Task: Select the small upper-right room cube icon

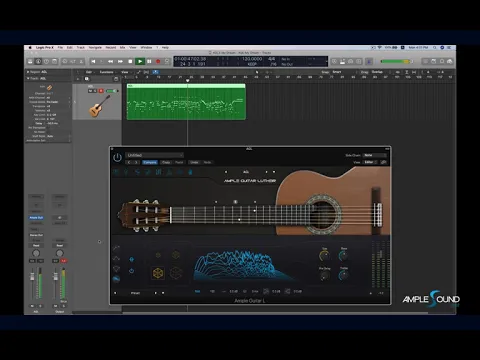Action: 176,255
